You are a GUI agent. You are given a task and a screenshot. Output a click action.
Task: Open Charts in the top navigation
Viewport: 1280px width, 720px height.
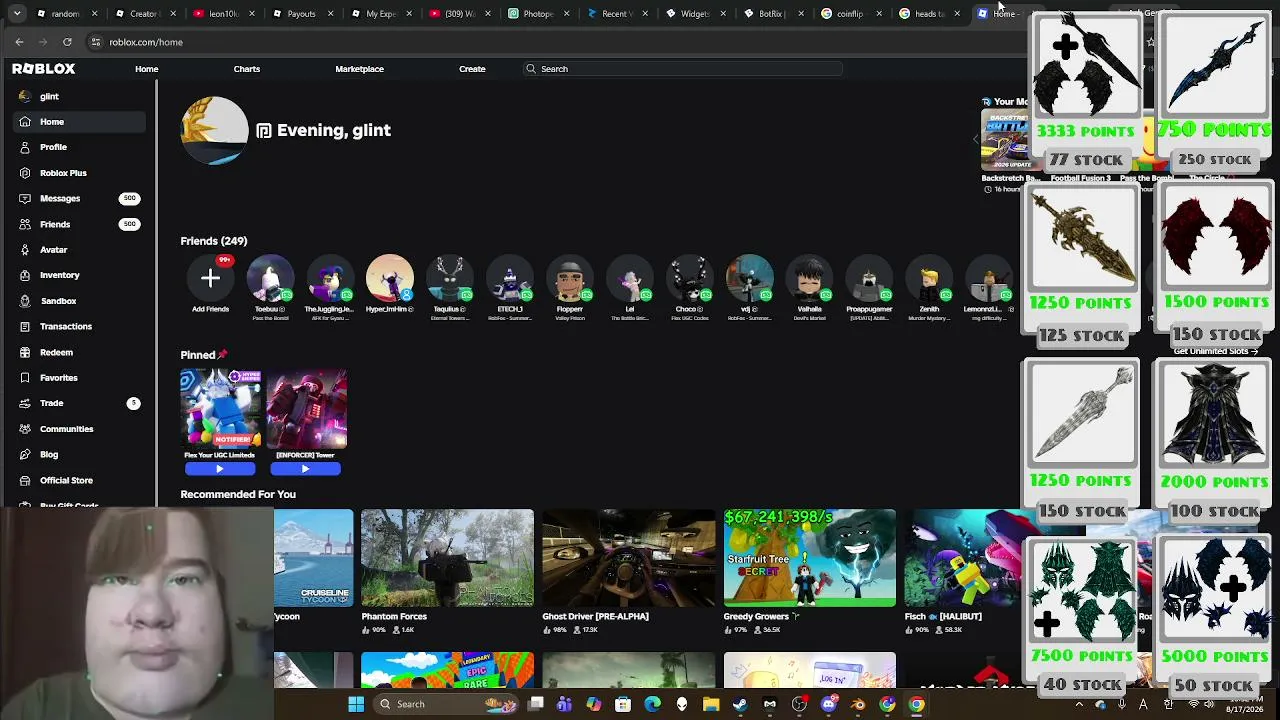pyautogui.click(x=246, y=69)
